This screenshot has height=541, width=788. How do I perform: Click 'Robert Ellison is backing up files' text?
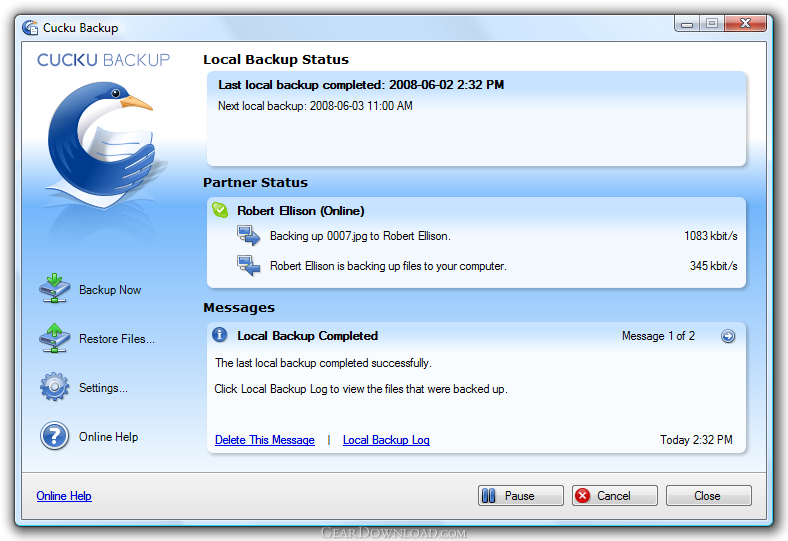[x=388, y=266]
